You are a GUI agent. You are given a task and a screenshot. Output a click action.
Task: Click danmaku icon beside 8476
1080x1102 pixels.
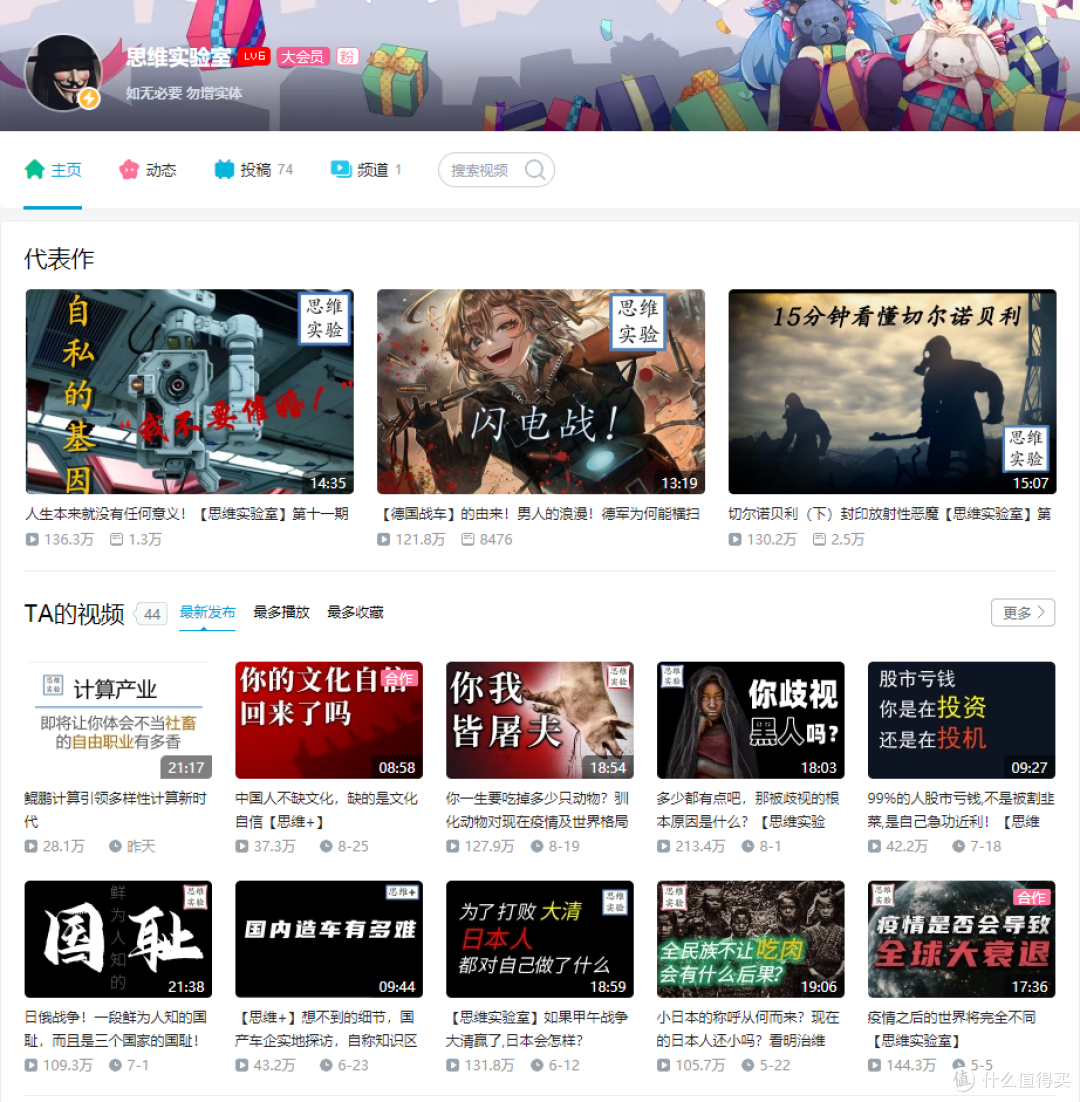pos(468,540)
